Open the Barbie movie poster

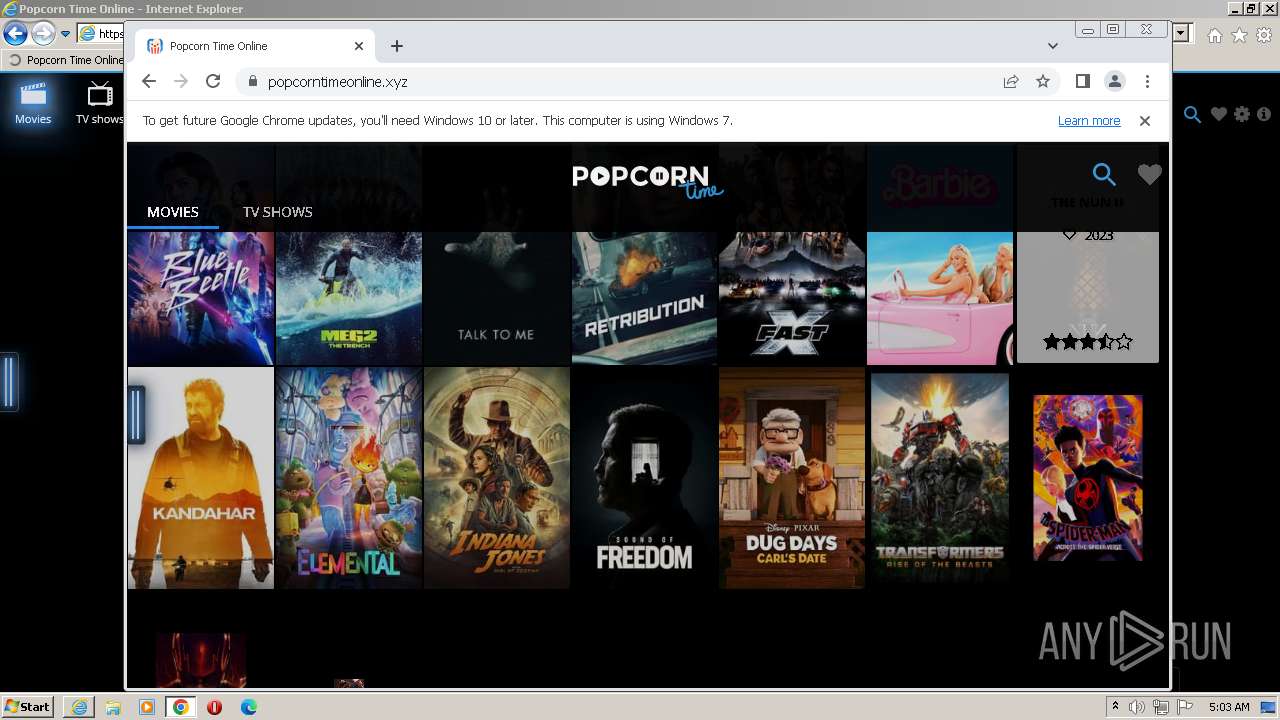click(x=940, y=299)
